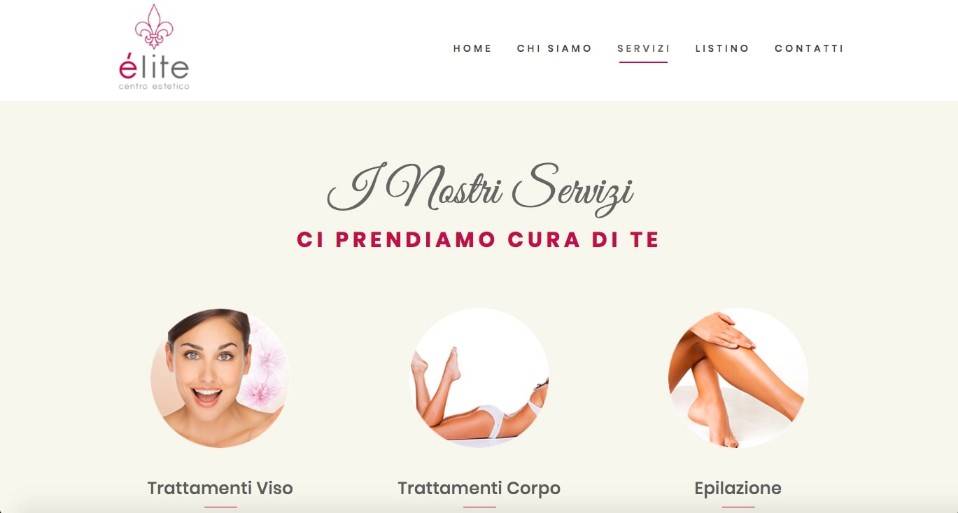
Task: Open the smiling woman face thumbnail
Action: 220,378
